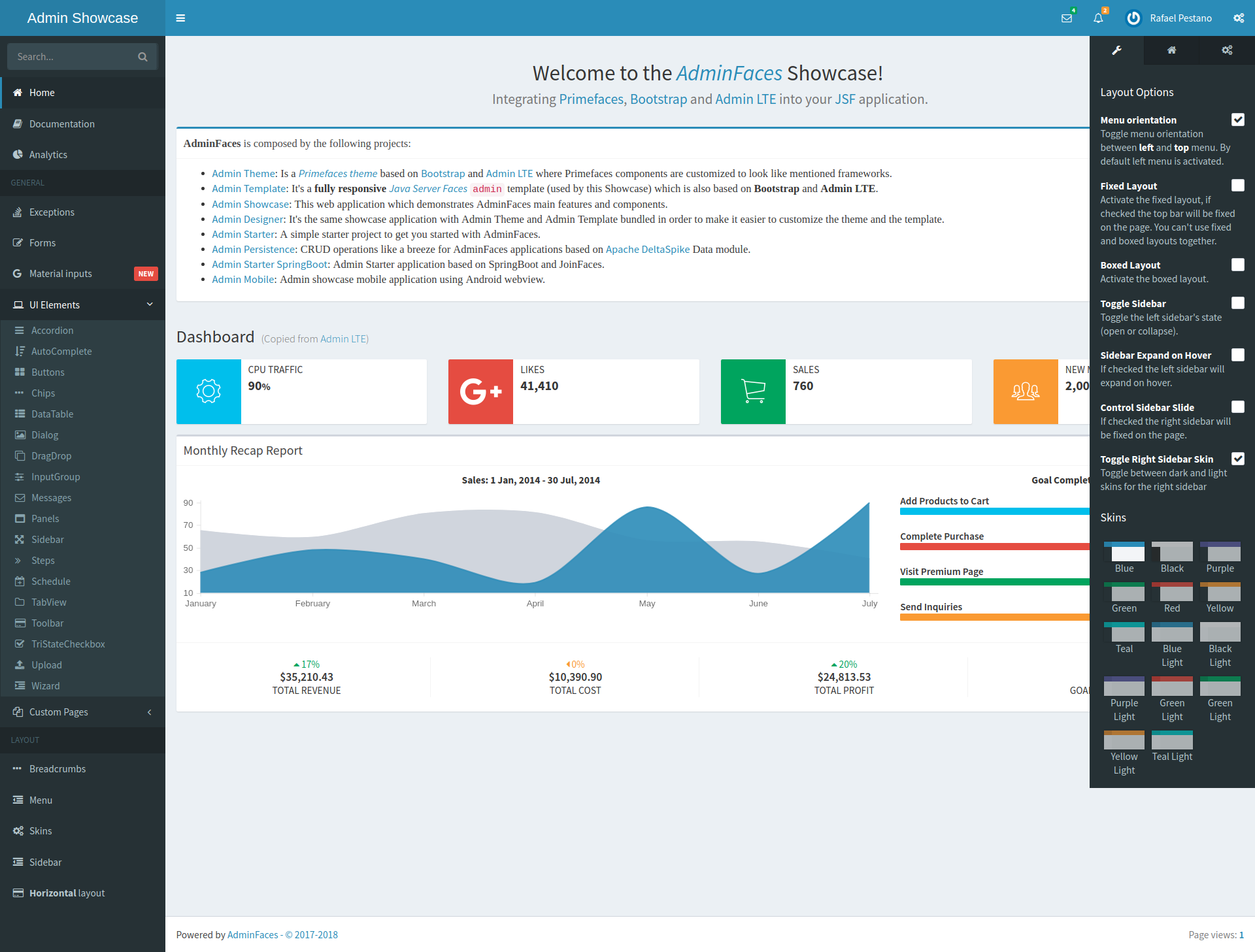Screen dimensions: 1255x952
Task: Click the gears icon in top bar
Action: point(1239,18)
